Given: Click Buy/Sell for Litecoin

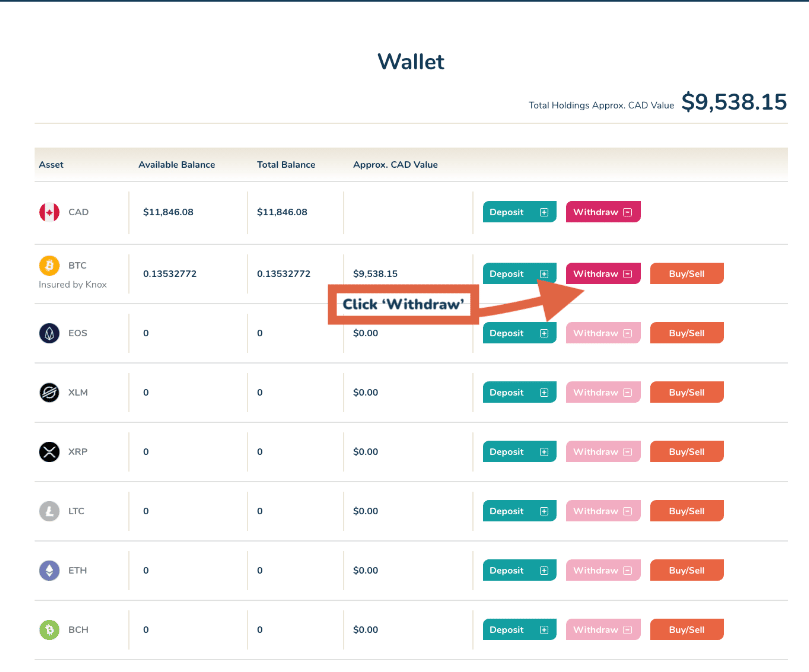Looking at the screenshot, I should [x=686, y=511].
